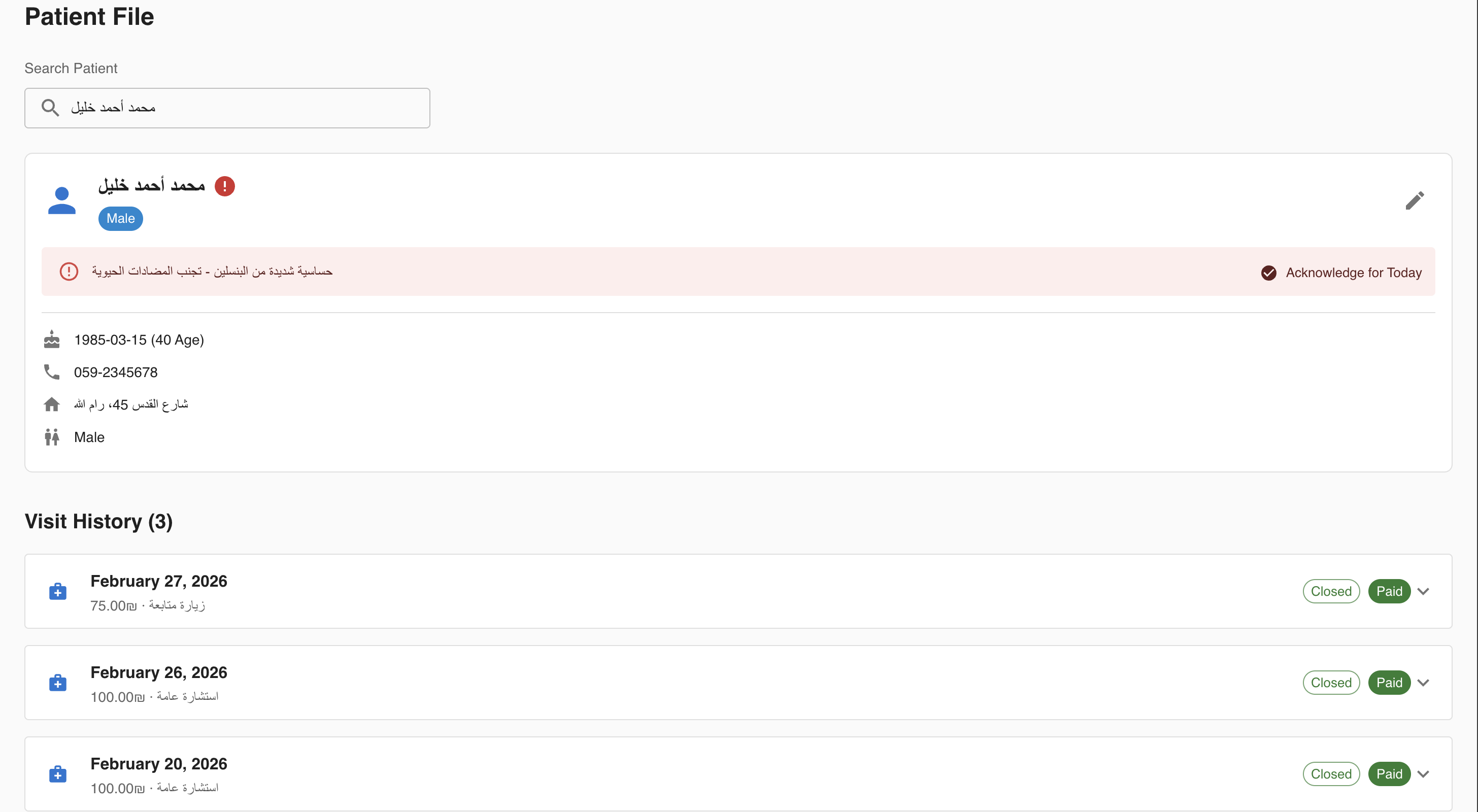Viewport: 1478px width, 812px height.
Task: Click the blue Male chip under patient name
Action: point(120,219)
